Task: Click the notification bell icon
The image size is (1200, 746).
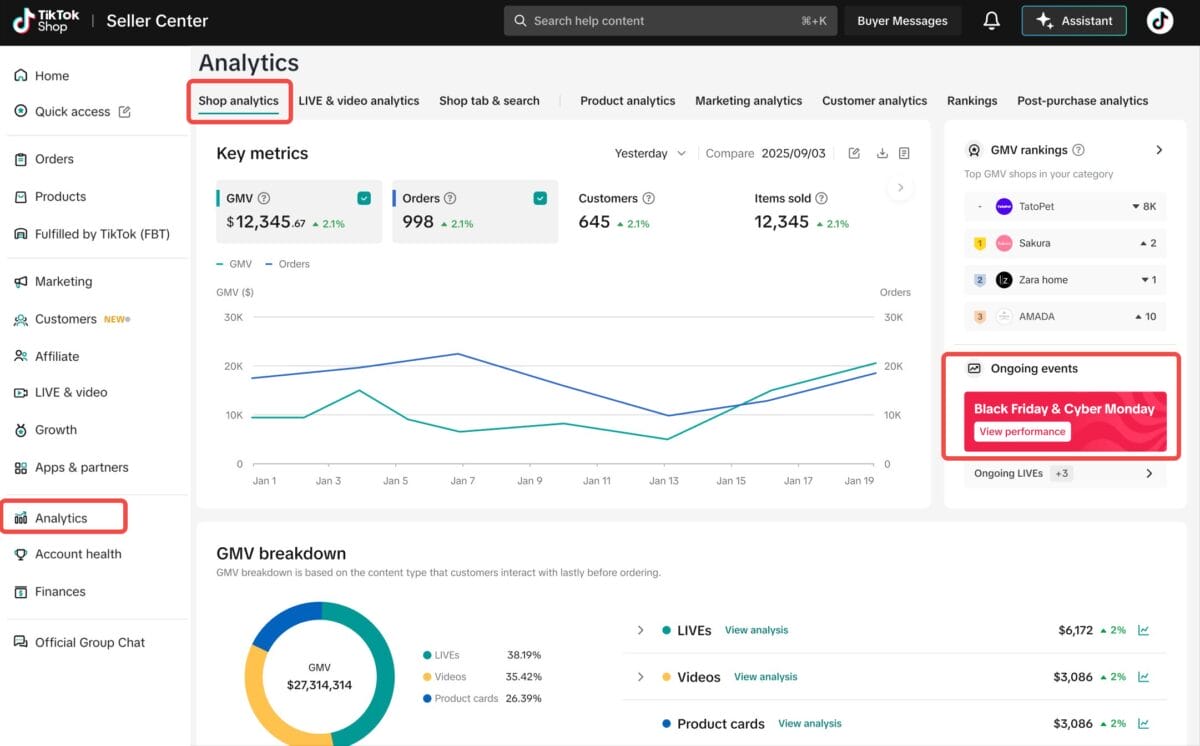Action: (x=991, y=21)
